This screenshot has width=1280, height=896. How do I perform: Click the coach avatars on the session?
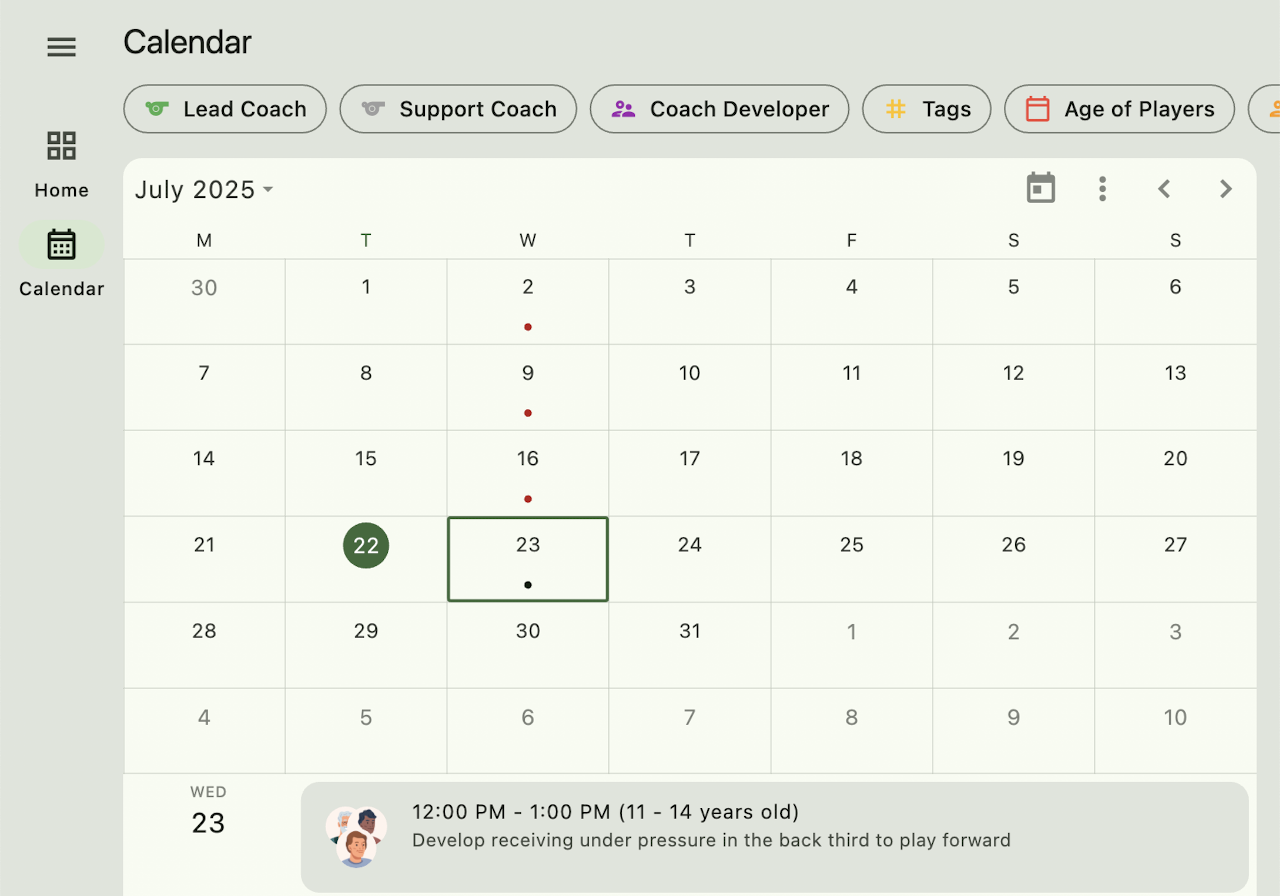tap(356, 836)
